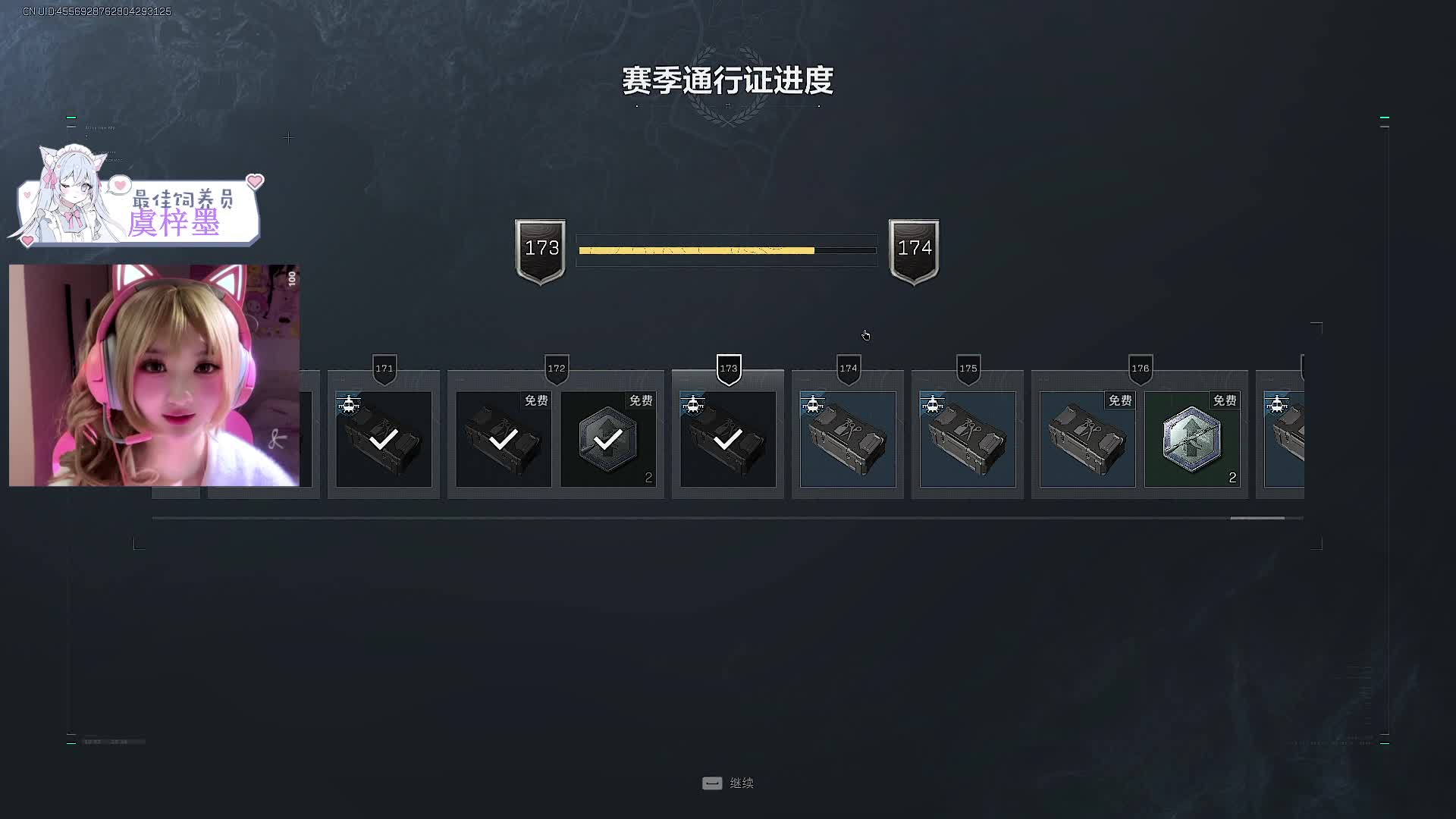The height and width of the screenshot is (819, 1456).
Task: Select tier 176 free crate reward
Action: [1087, 439]
